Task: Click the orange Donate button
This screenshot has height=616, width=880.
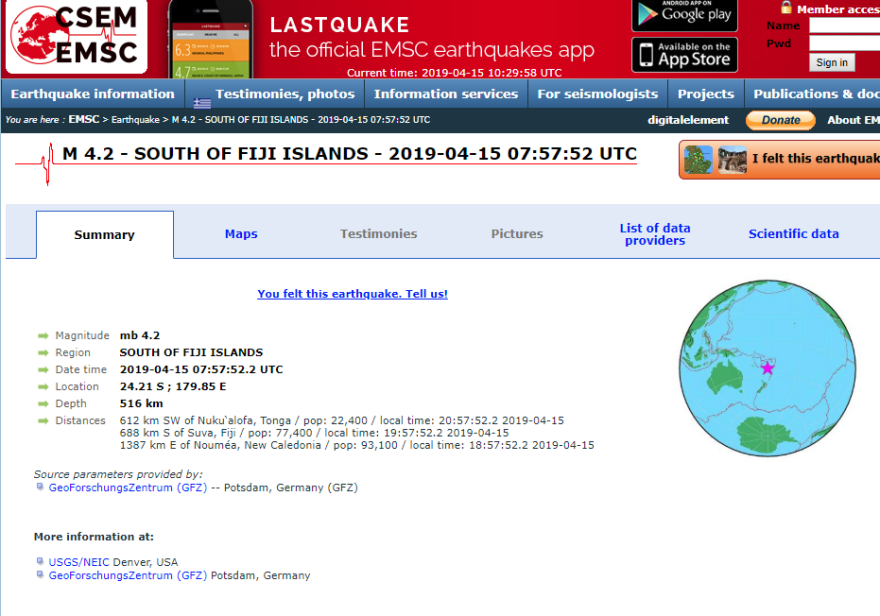Action: [781, 120]
